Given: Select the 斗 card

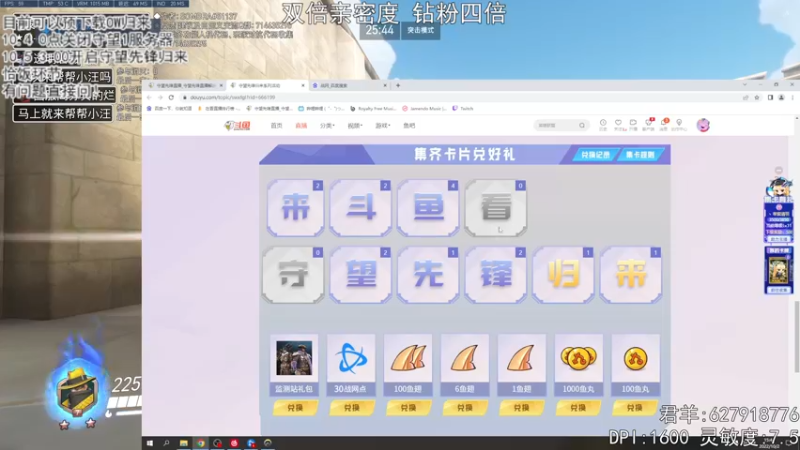Looking at the screenshot, I should click(x=361, y=208).
